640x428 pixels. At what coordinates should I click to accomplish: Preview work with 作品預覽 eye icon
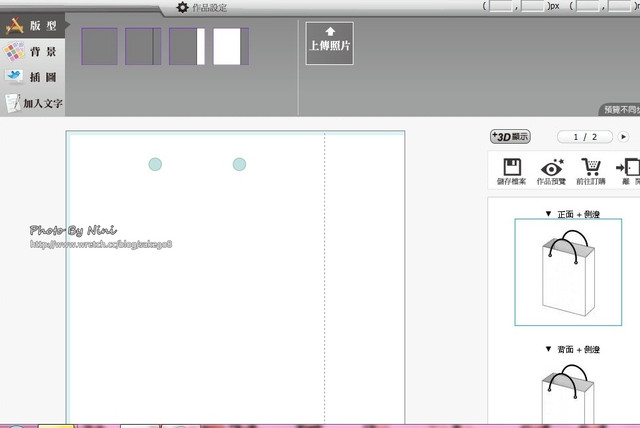(551, 171)
